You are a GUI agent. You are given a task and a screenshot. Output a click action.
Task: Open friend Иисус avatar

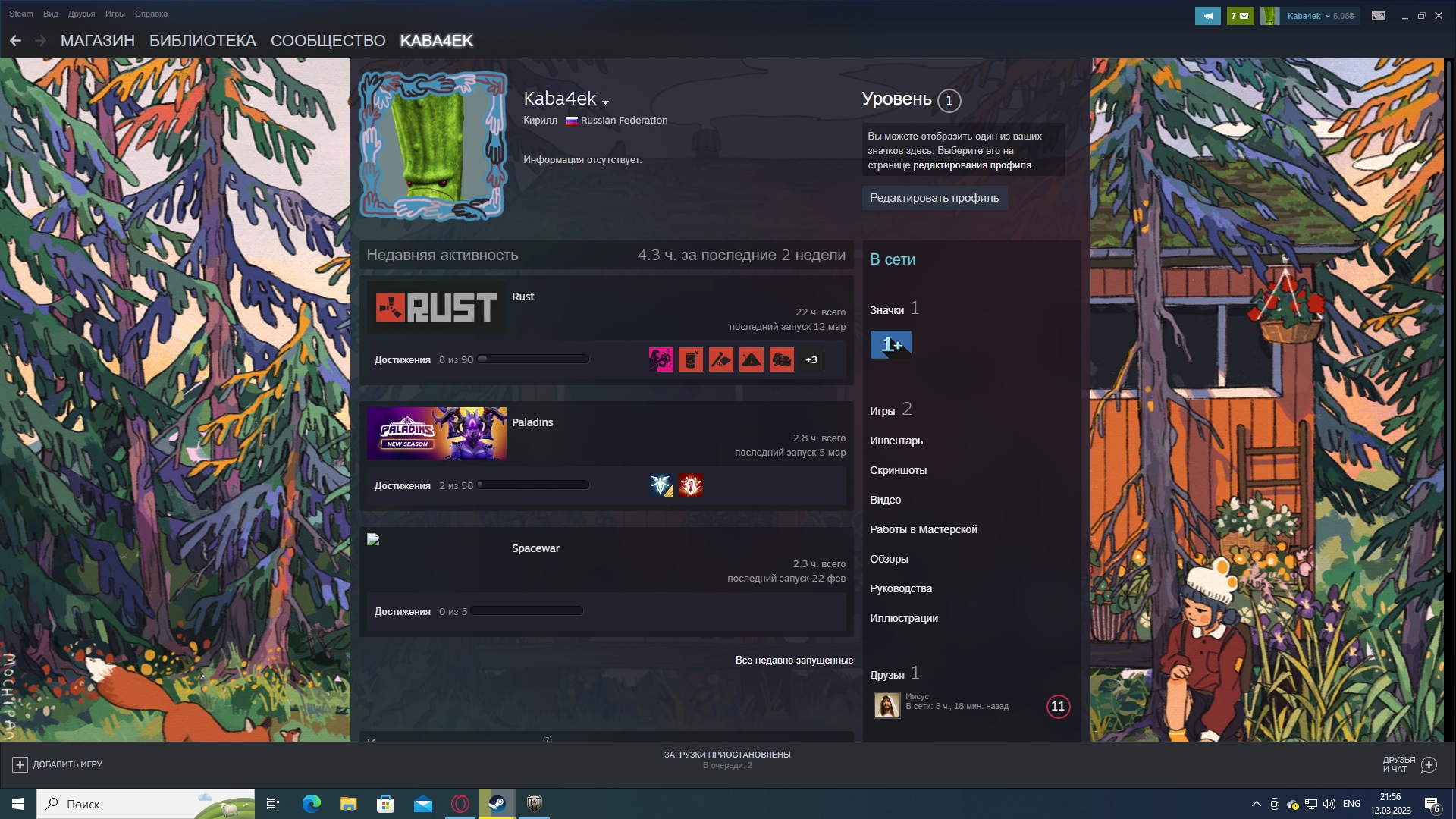(886, 705)
